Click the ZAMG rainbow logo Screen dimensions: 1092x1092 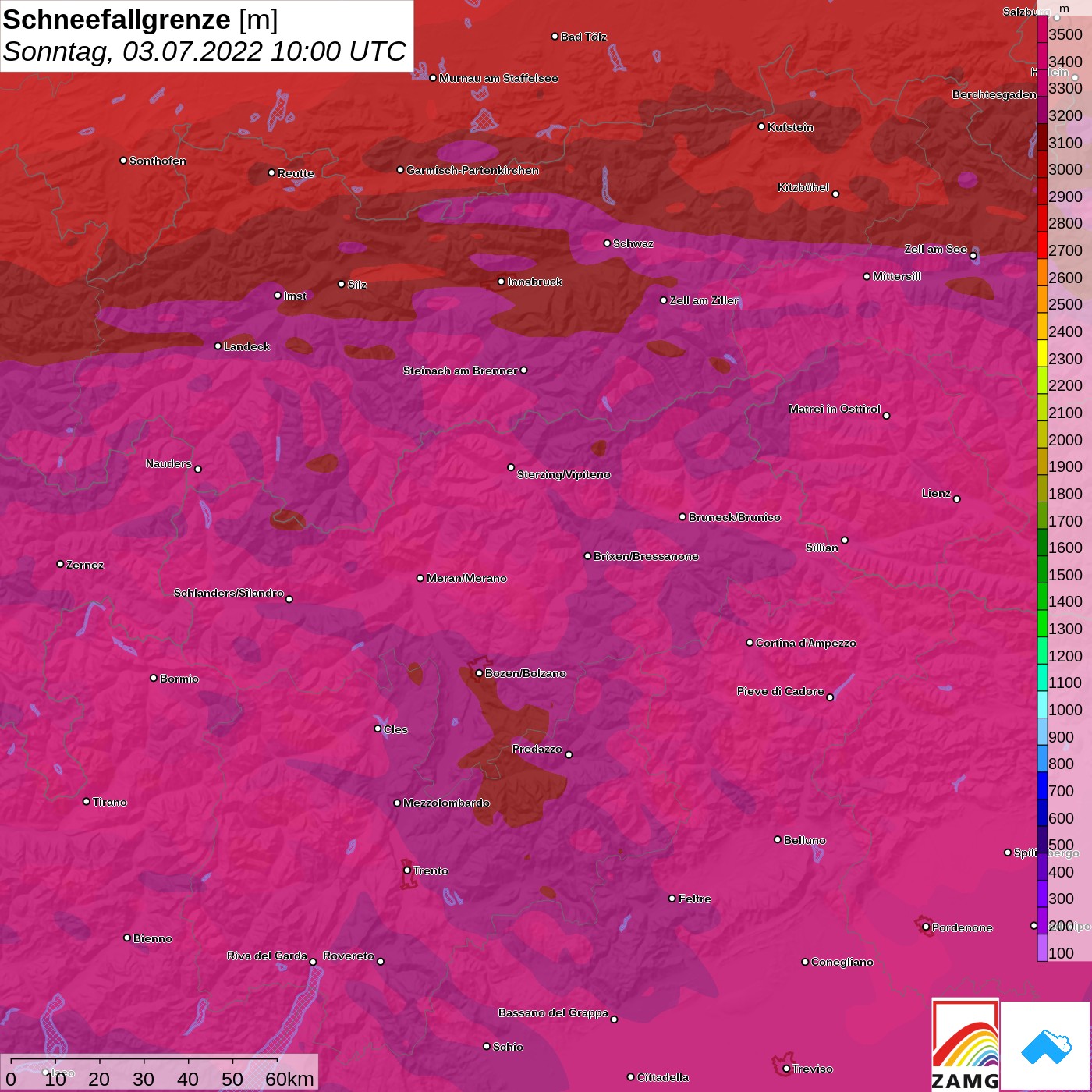coord(965,1045)
